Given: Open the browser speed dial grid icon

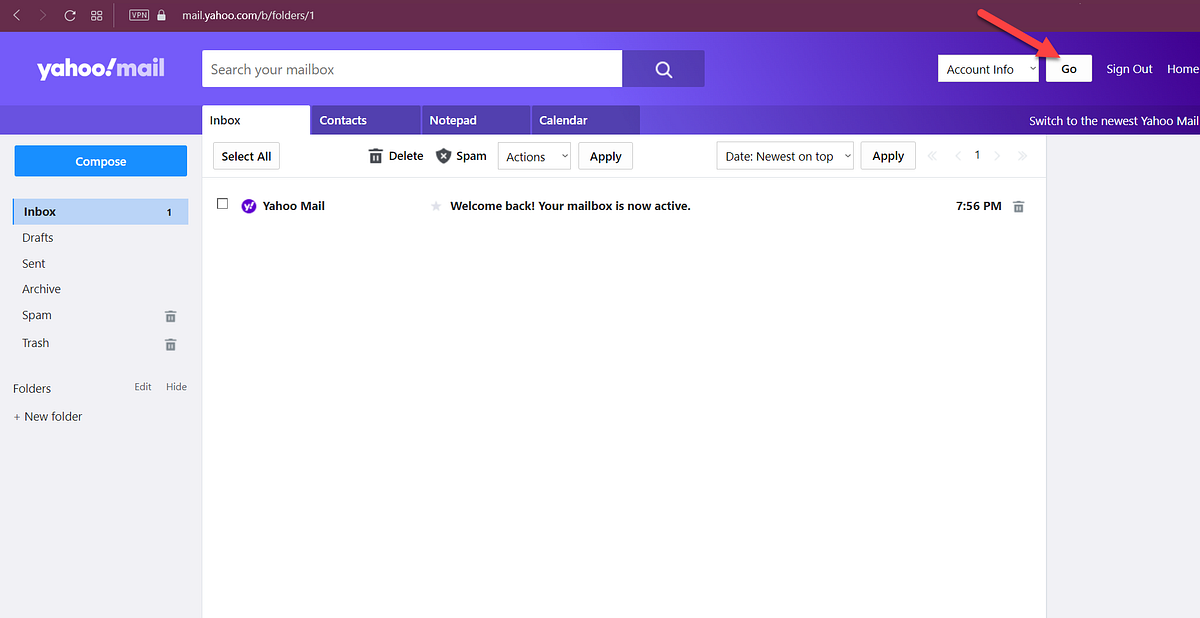Looking at the screenshot, I should tap(97, 16).
